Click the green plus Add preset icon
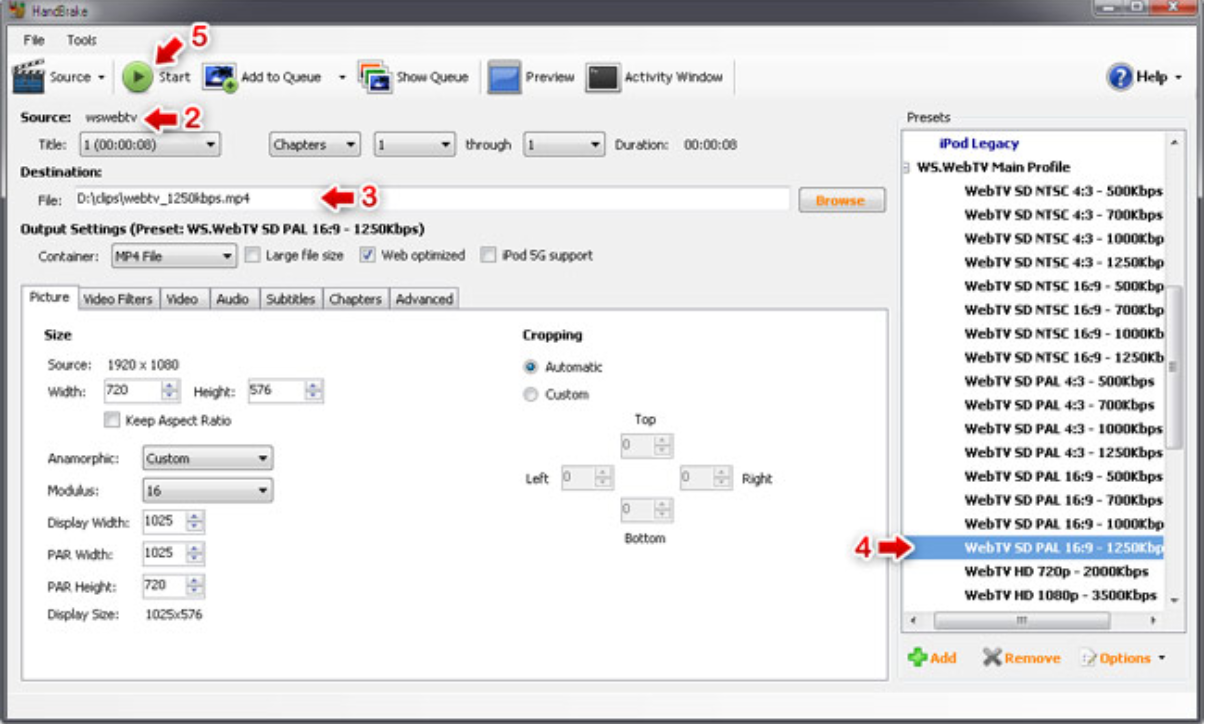Screen dimensions: 1206x724 click(x=917, y=657)
